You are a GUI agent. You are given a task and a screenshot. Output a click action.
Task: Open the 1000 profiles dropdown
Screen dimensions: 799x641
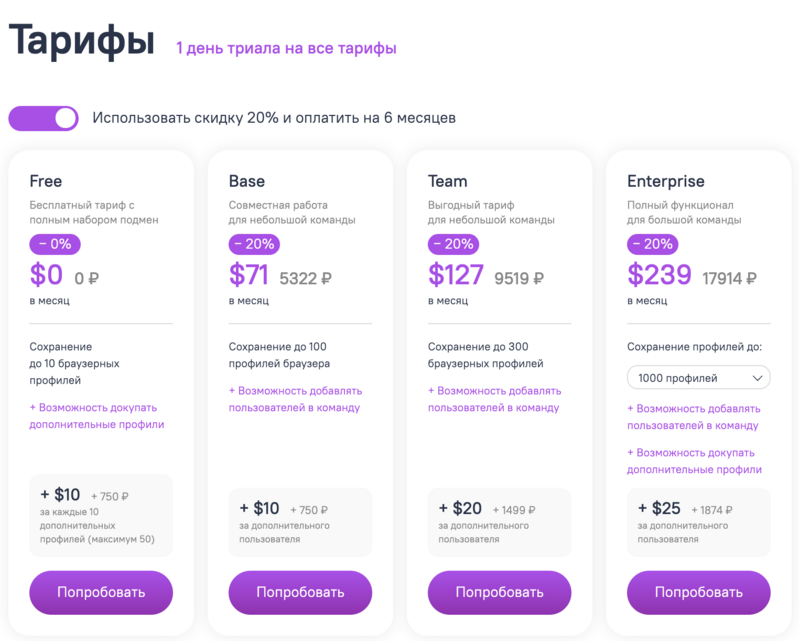698,378
